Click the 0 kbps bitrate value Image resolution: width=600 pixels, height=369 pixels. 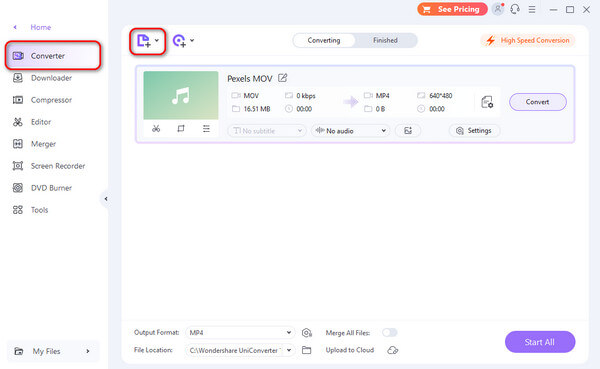306,96
